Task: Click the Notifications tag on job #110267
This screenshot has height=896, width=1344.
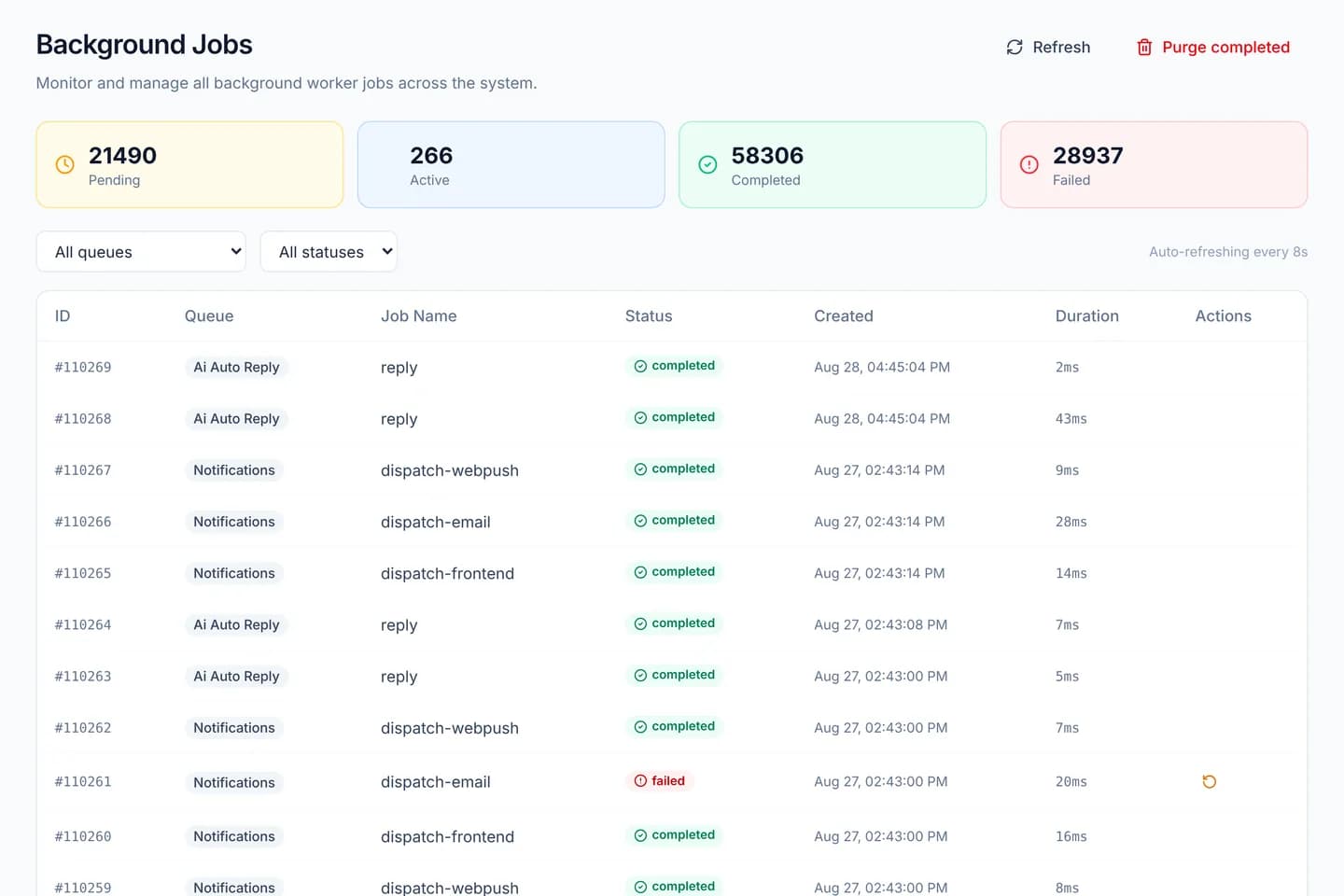Action: [x=234, y=469]
